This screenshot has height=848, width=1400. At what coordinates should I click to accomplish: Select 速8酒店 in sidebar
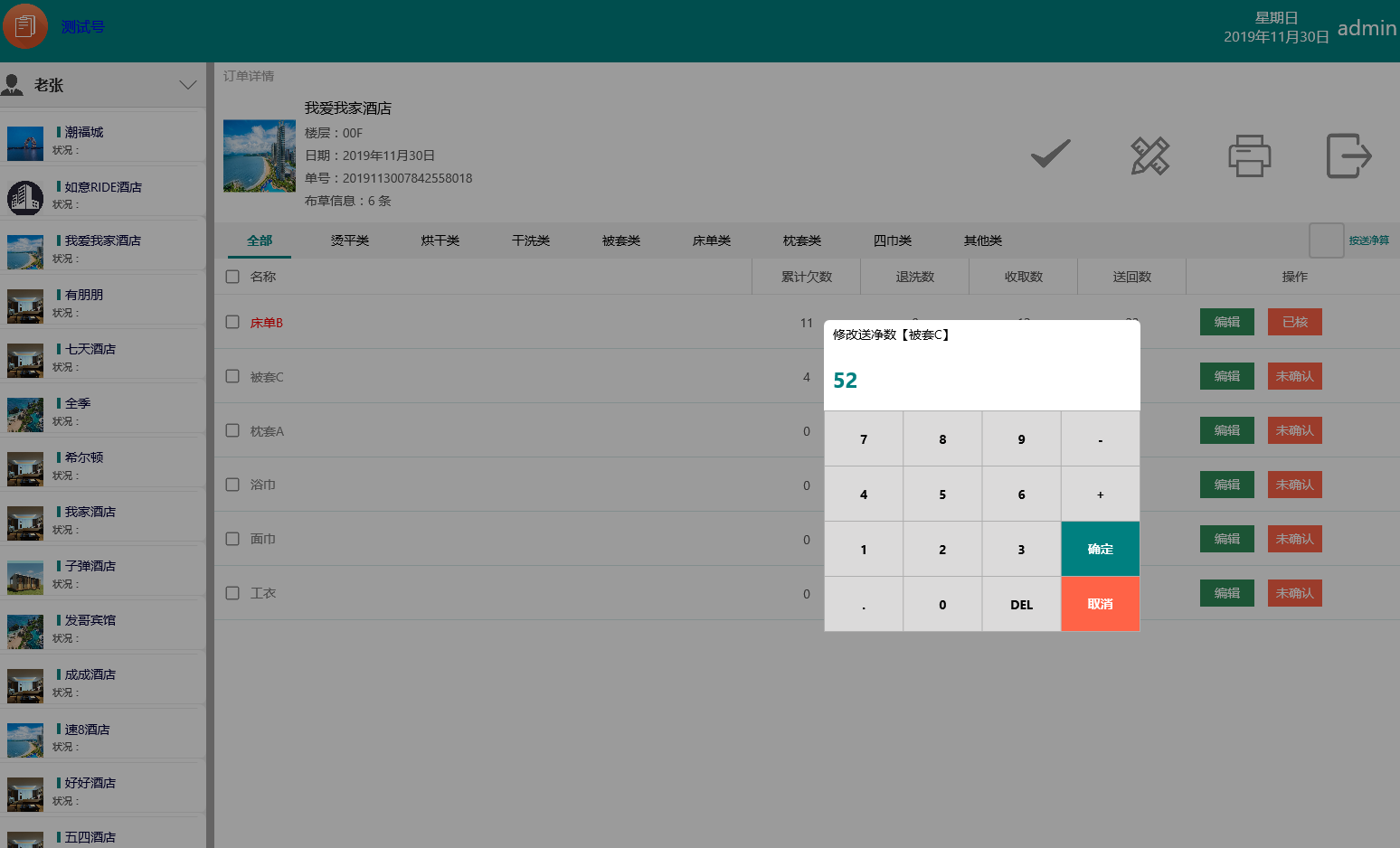click(x=103, y=737)
